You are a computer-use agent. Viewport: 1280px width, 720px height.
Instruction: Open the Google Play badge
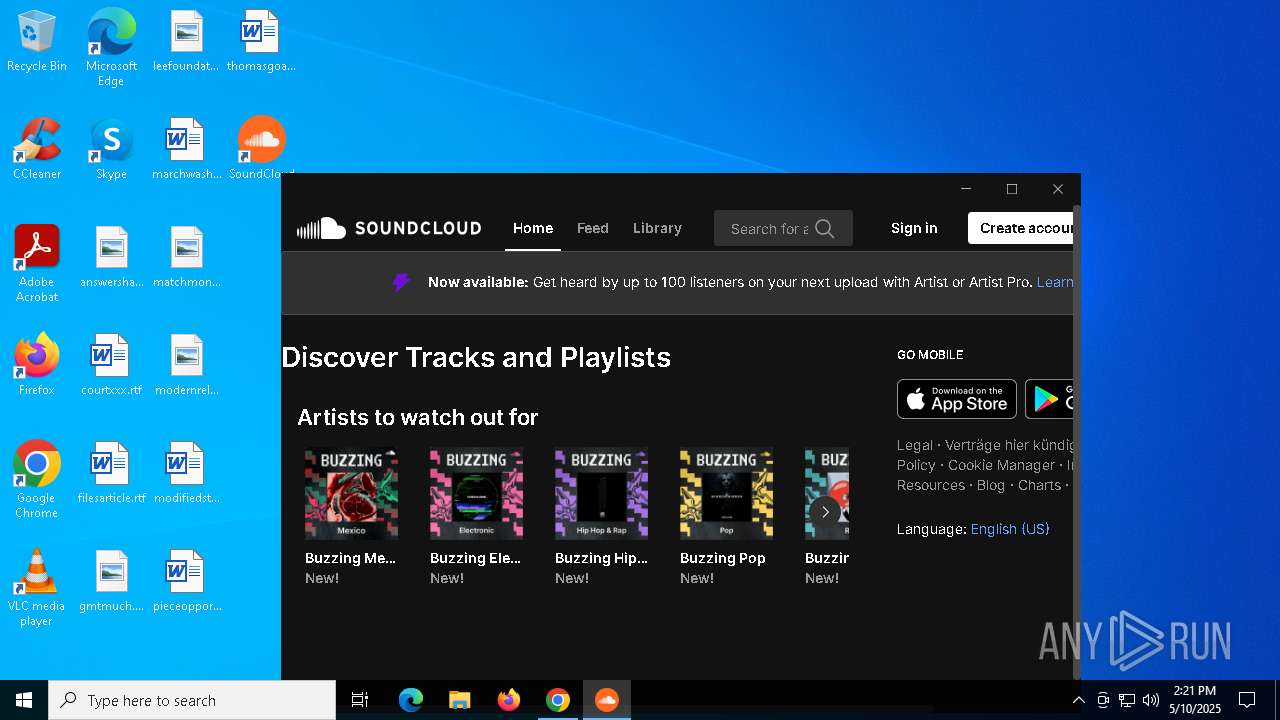[1049, 399]
